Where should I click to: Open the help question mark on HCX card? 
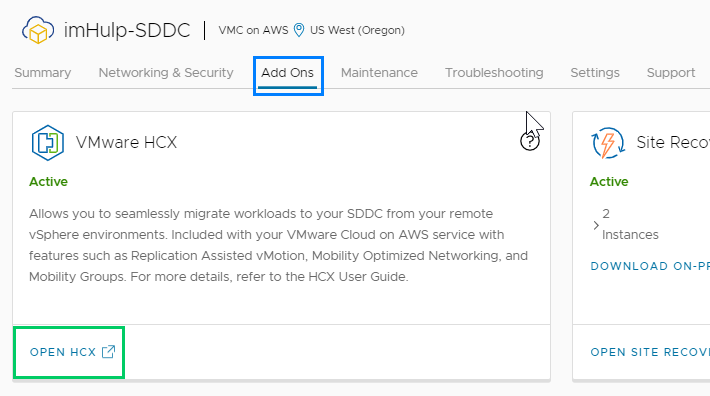tap(530, 142)
